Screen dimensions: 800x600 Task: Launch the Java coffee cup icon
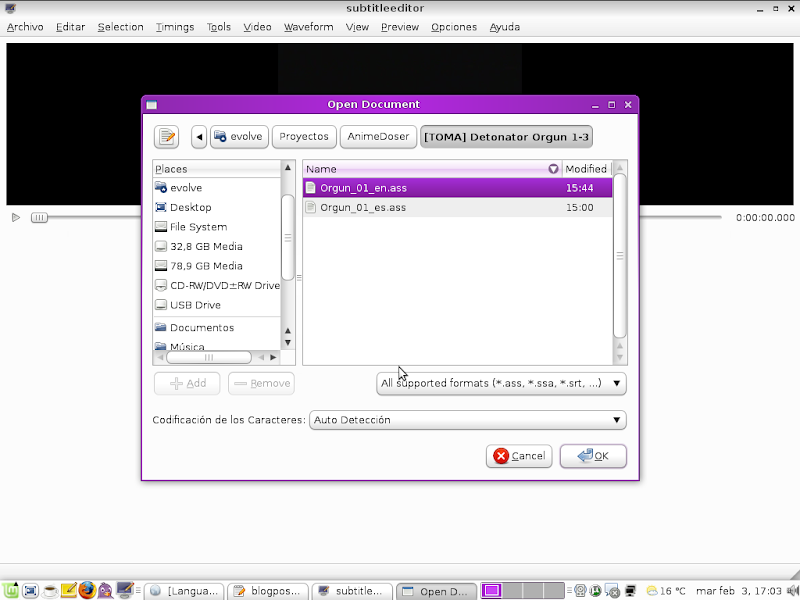click(x=50, y=591)
